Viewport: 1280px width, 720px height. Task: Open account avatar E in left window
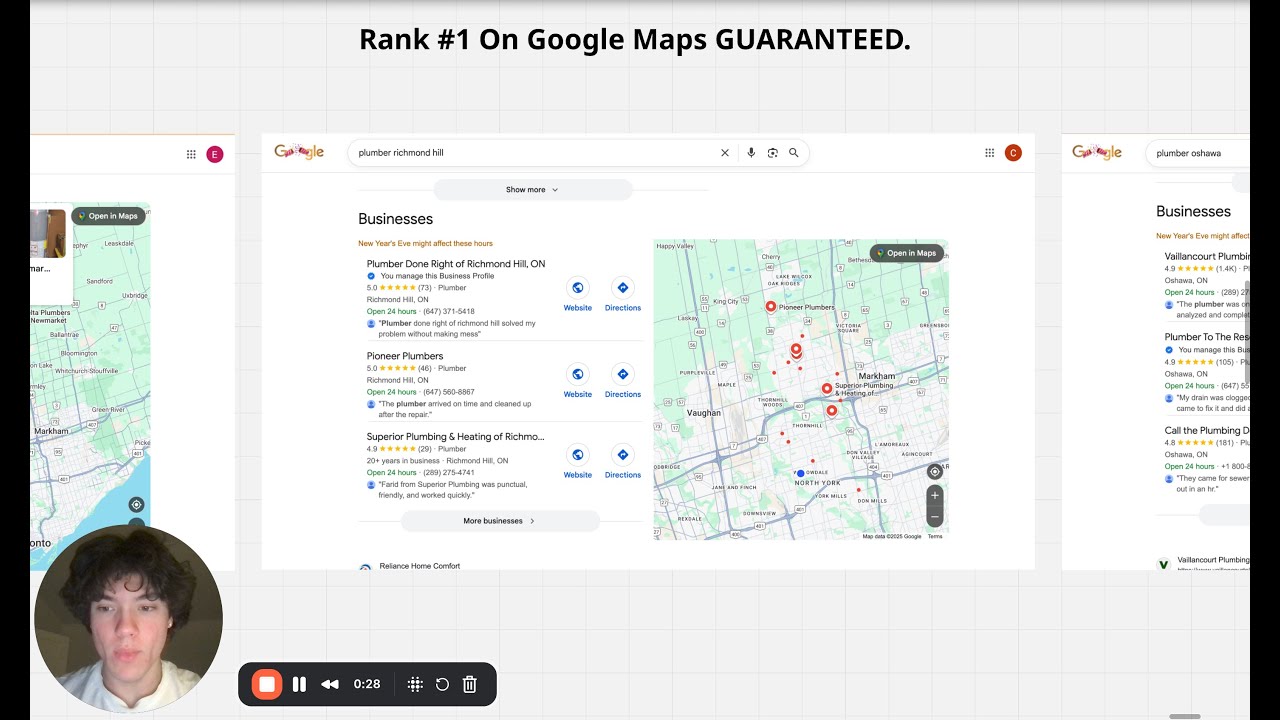(214, 154)
